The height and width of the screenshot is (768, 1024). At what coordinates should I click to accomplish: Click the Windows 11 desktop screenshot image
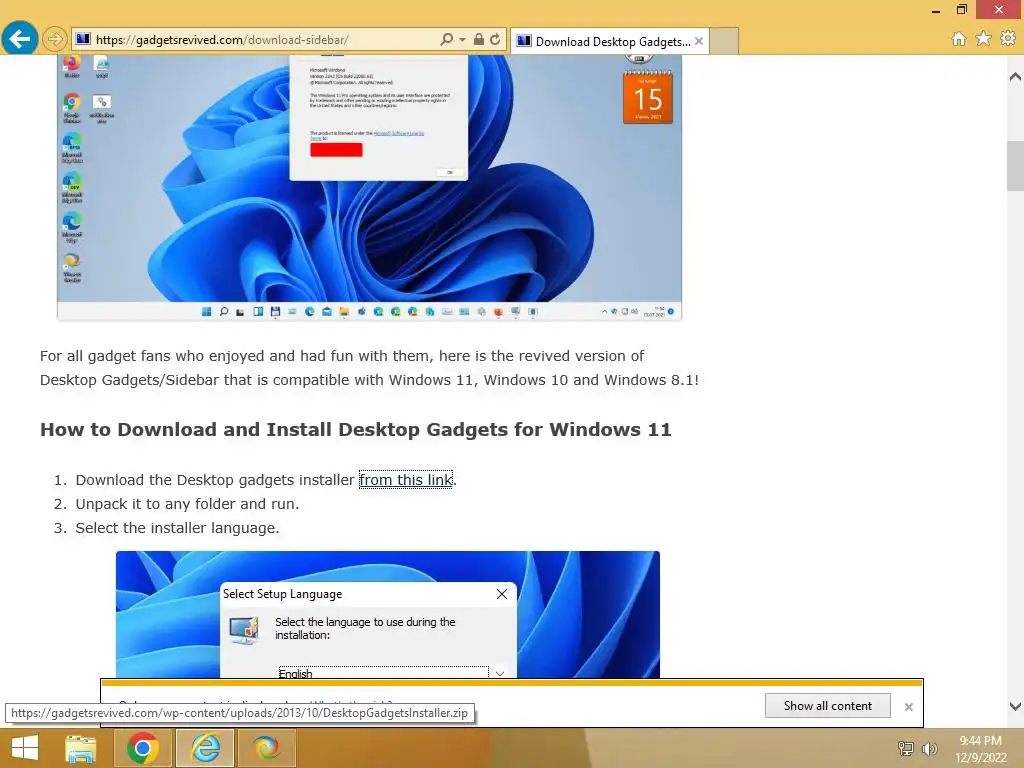click(370, 187)
